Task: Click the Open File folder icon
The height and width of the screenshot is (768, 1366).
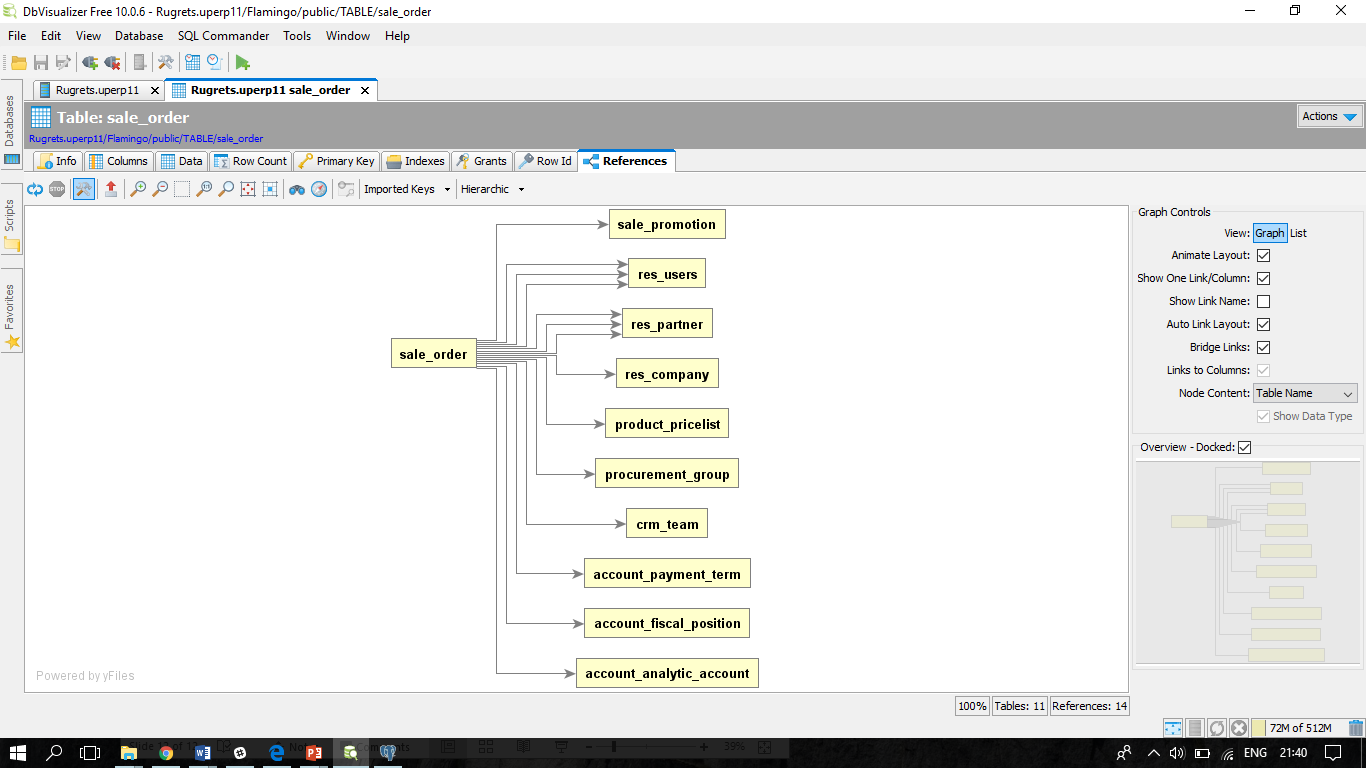Action: [x=19, y=62]
